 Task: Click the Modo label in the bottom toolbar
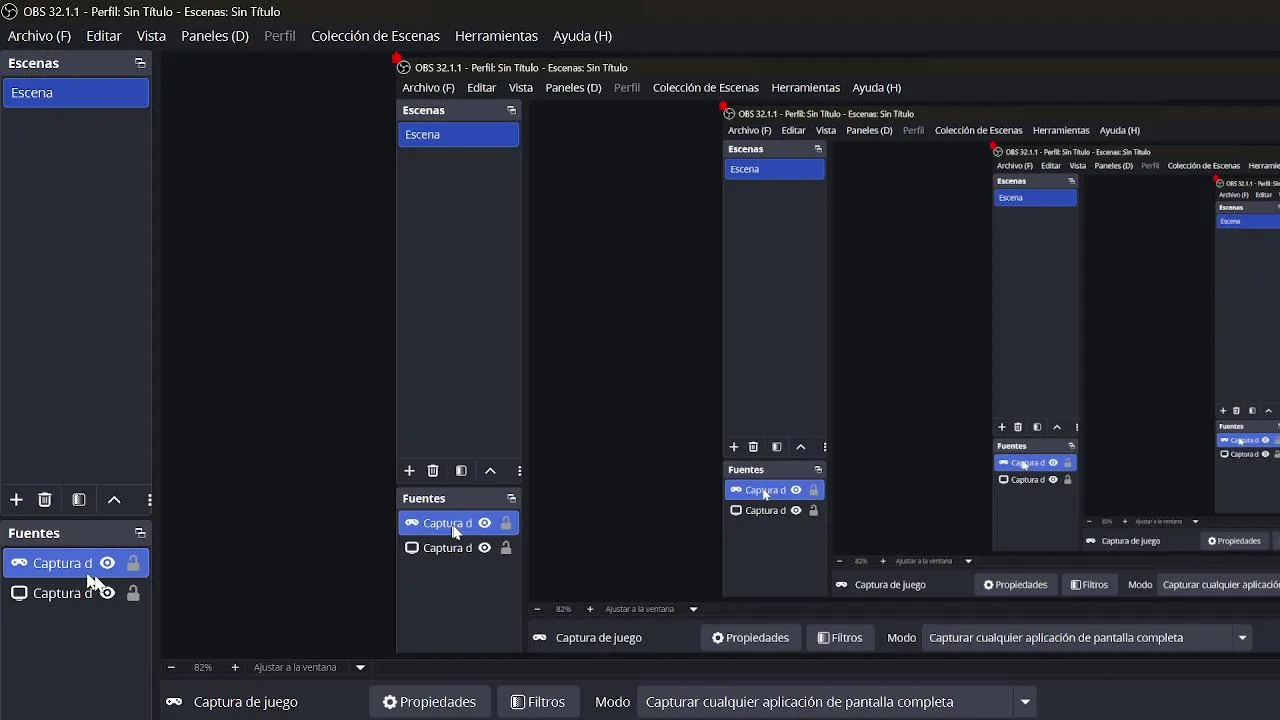612,702
